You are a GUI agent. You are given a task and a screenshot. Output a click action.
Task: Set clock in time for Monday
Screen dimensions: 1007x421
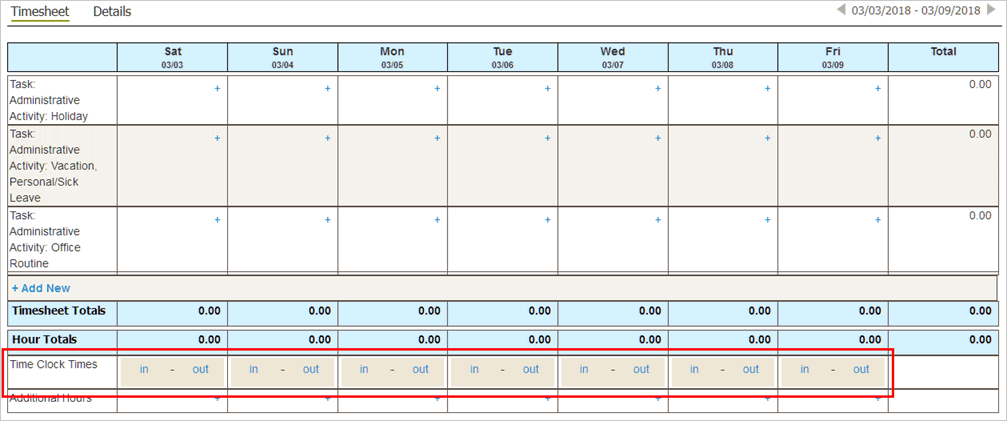[364, 370]
